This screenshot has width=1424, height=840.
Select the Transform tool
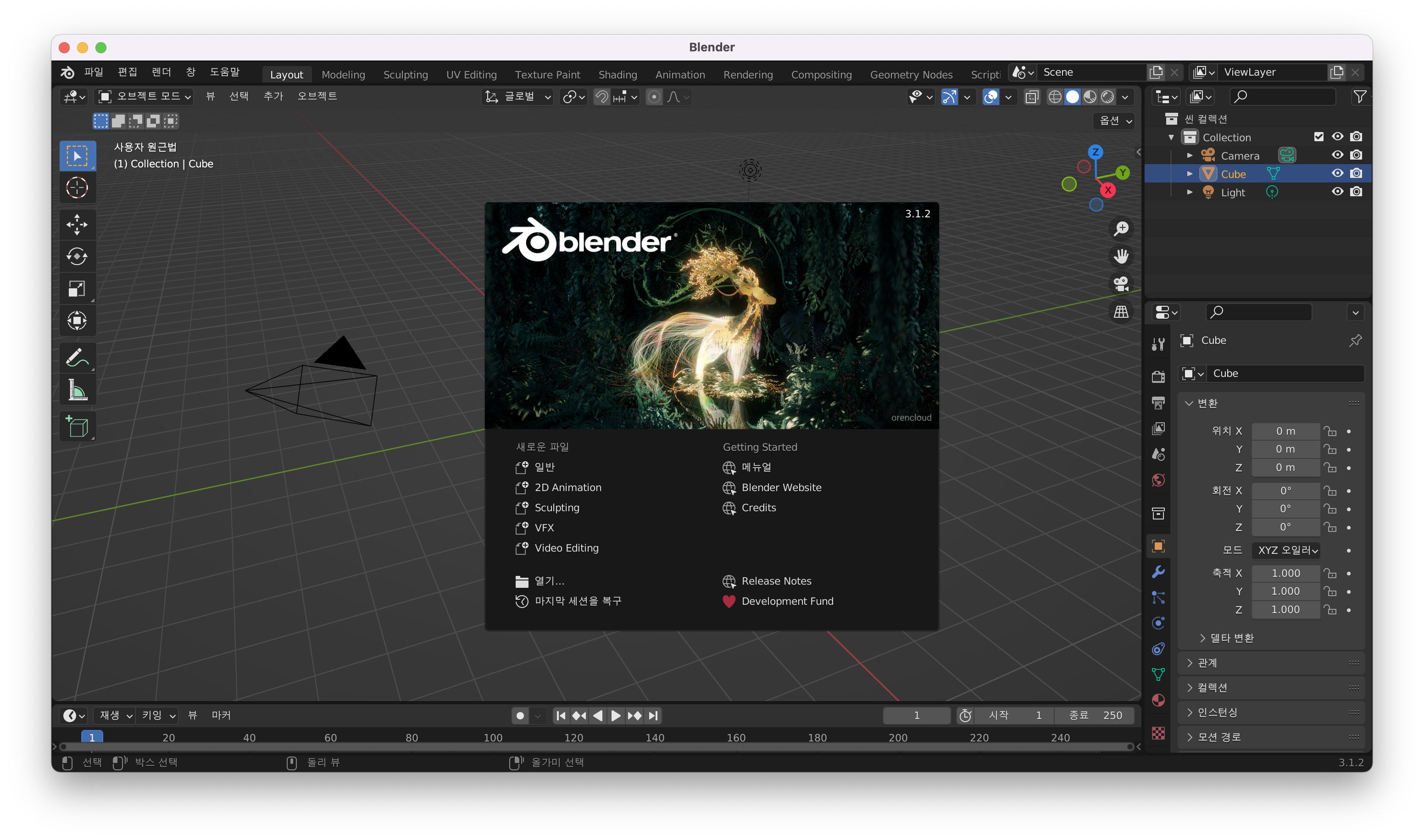[77, 321]
